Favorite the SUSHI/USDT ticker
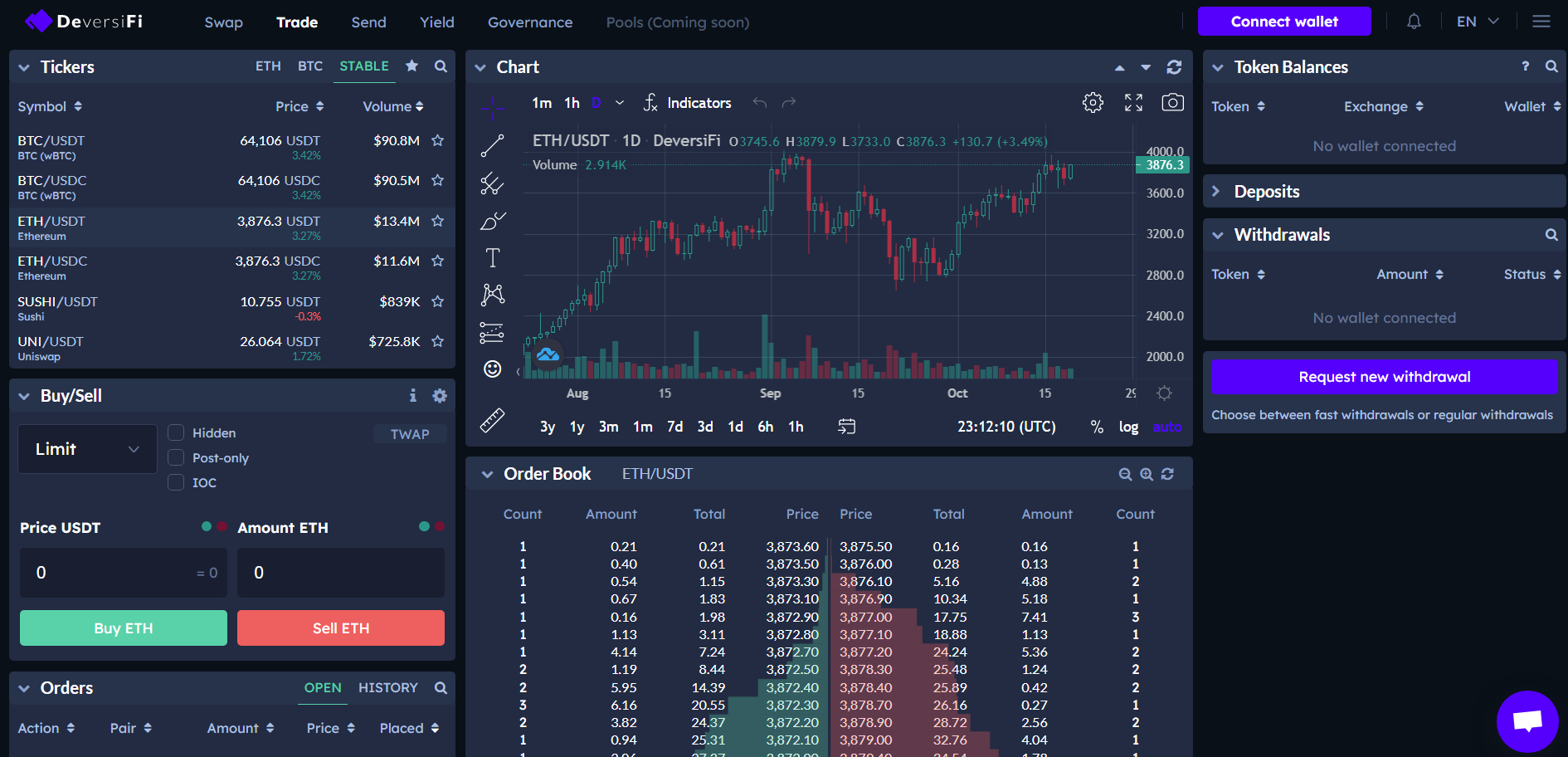 click(x=438, y=301)
